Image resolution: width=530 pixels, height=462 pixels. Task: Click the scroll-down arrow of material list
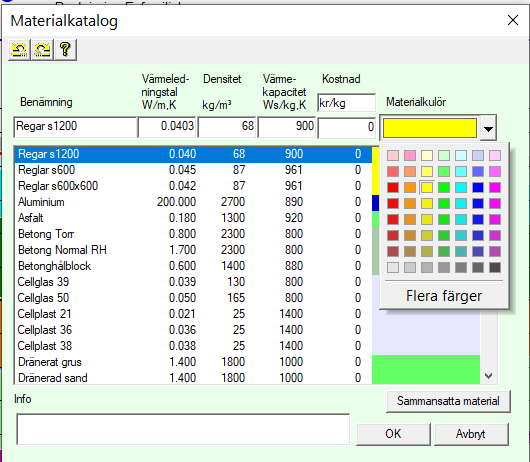488,375
